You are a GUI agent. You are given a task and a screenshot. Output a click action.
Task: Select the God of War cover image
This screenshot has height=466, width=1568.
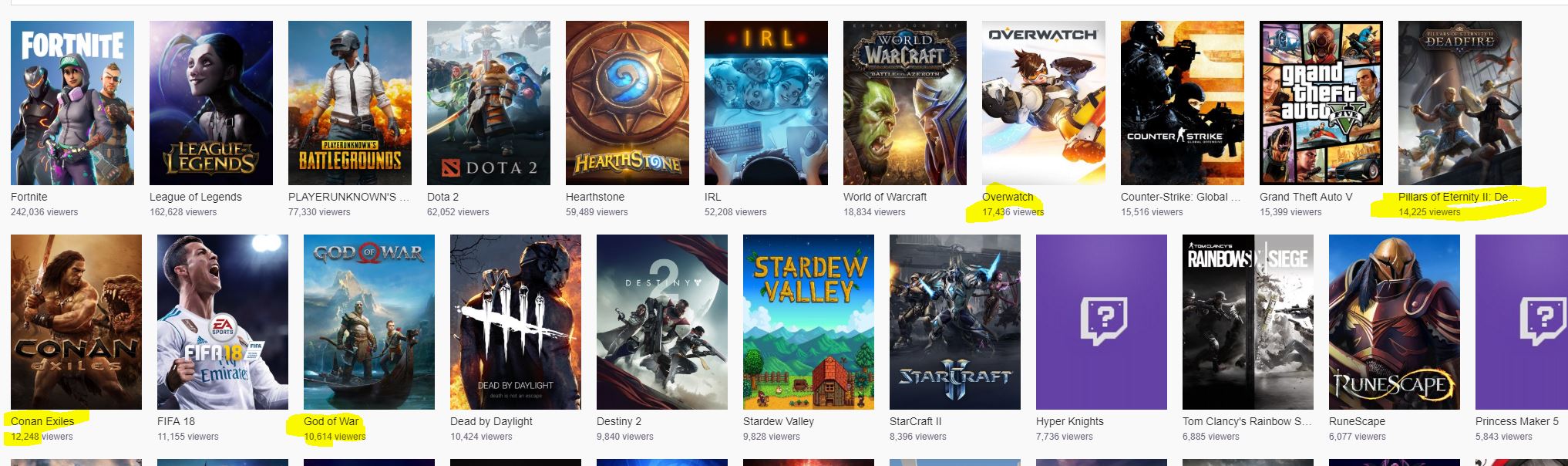369,322
